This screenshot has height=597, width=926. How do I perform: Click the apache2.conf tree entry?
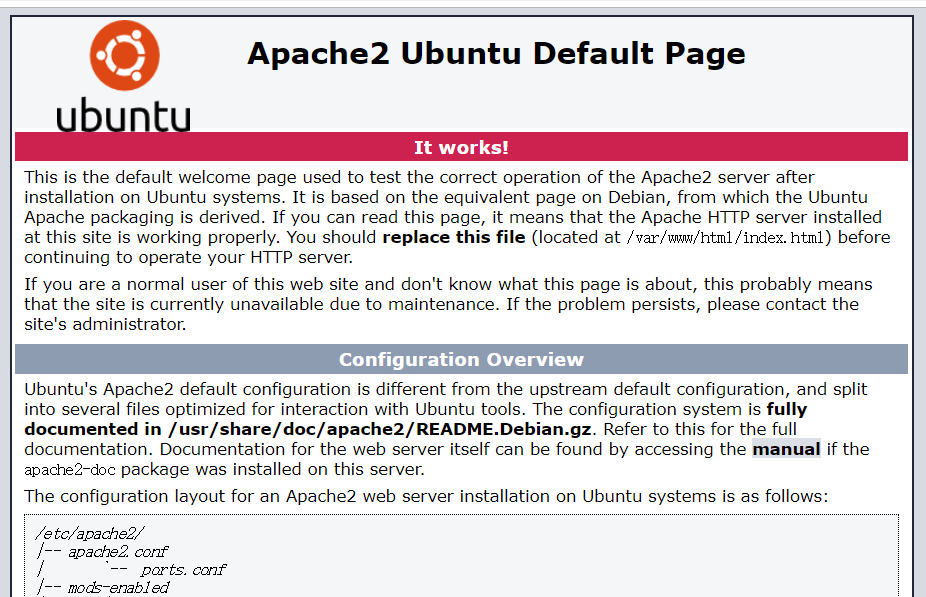(x=118, y=552)
